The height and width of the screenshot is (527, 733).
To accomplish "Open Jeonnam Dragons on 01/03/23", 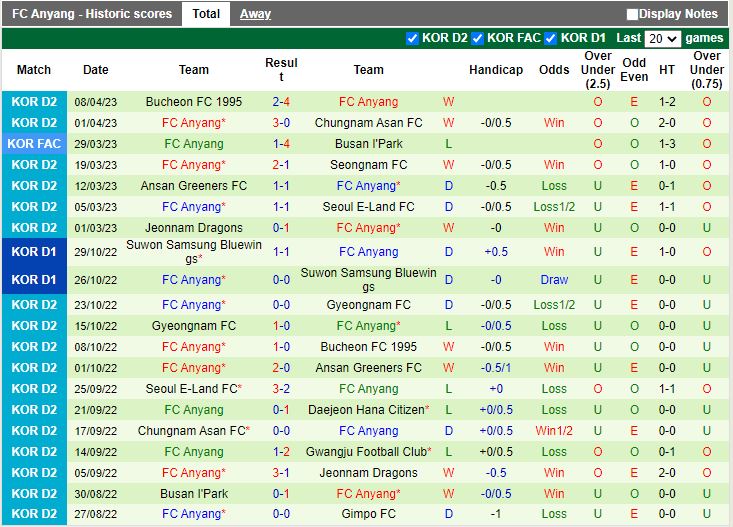I will coord(194,228).
